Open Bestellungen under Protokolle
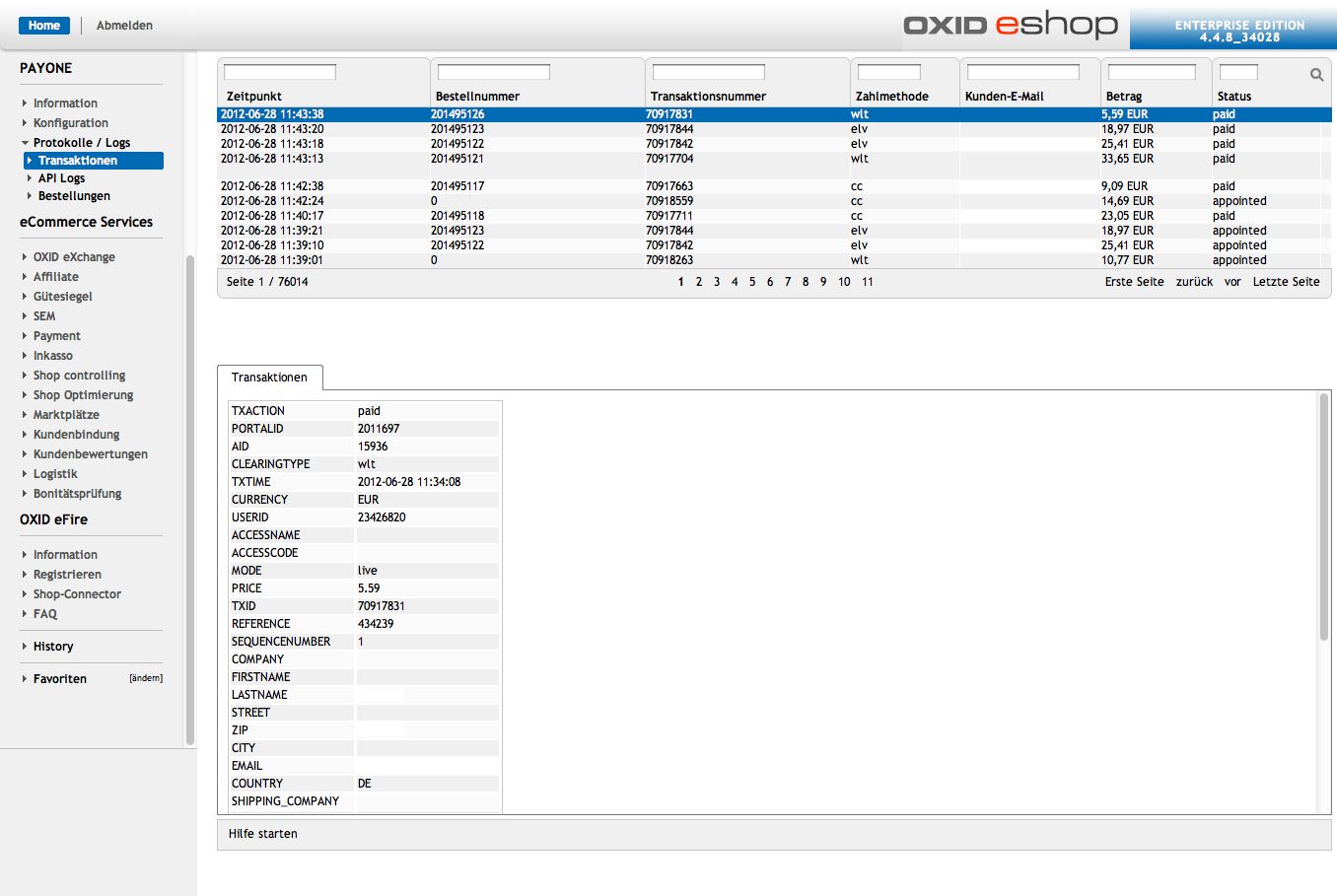 74,196
